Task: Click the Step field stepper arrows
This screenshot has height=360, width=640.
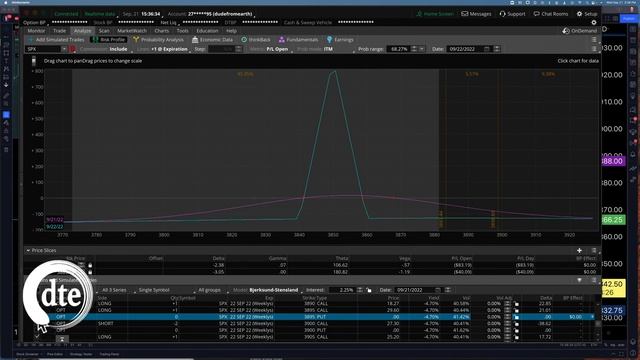Action: (x=239, y=49)
